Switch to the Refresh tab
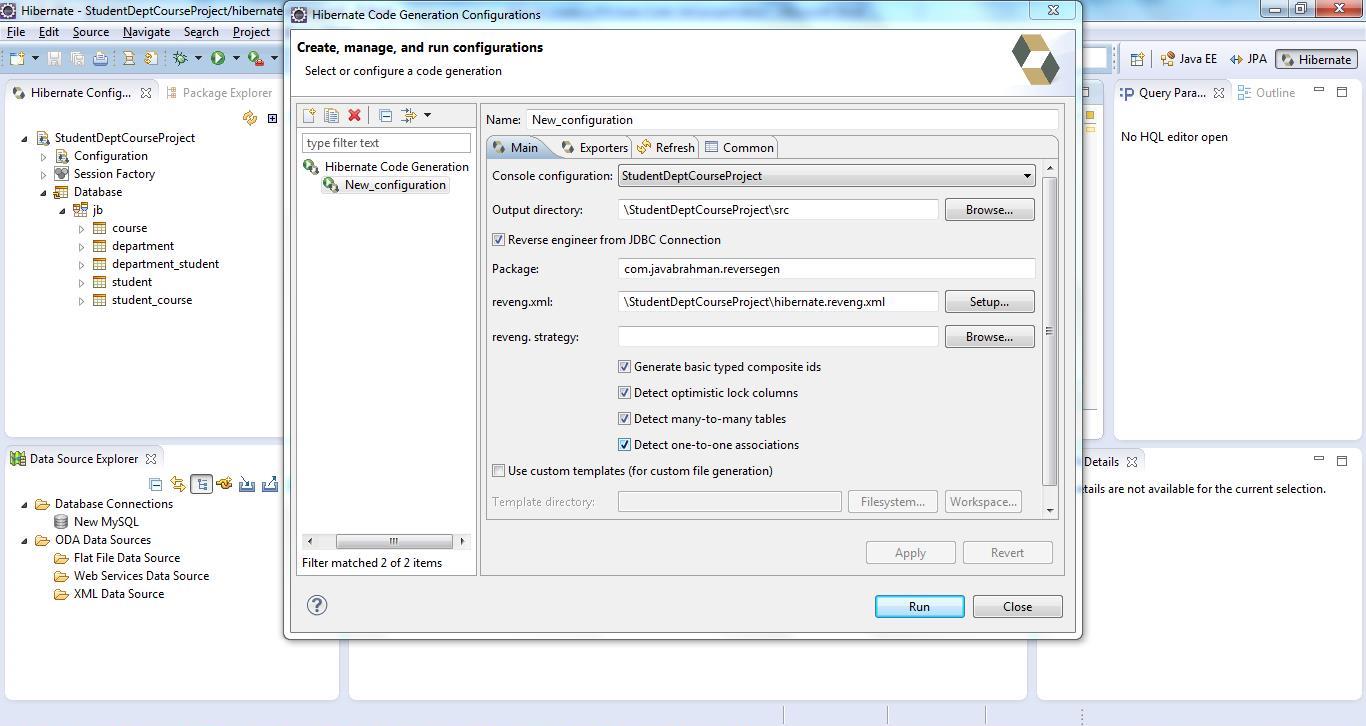1366x726 pixels. [x=665, y=148]
